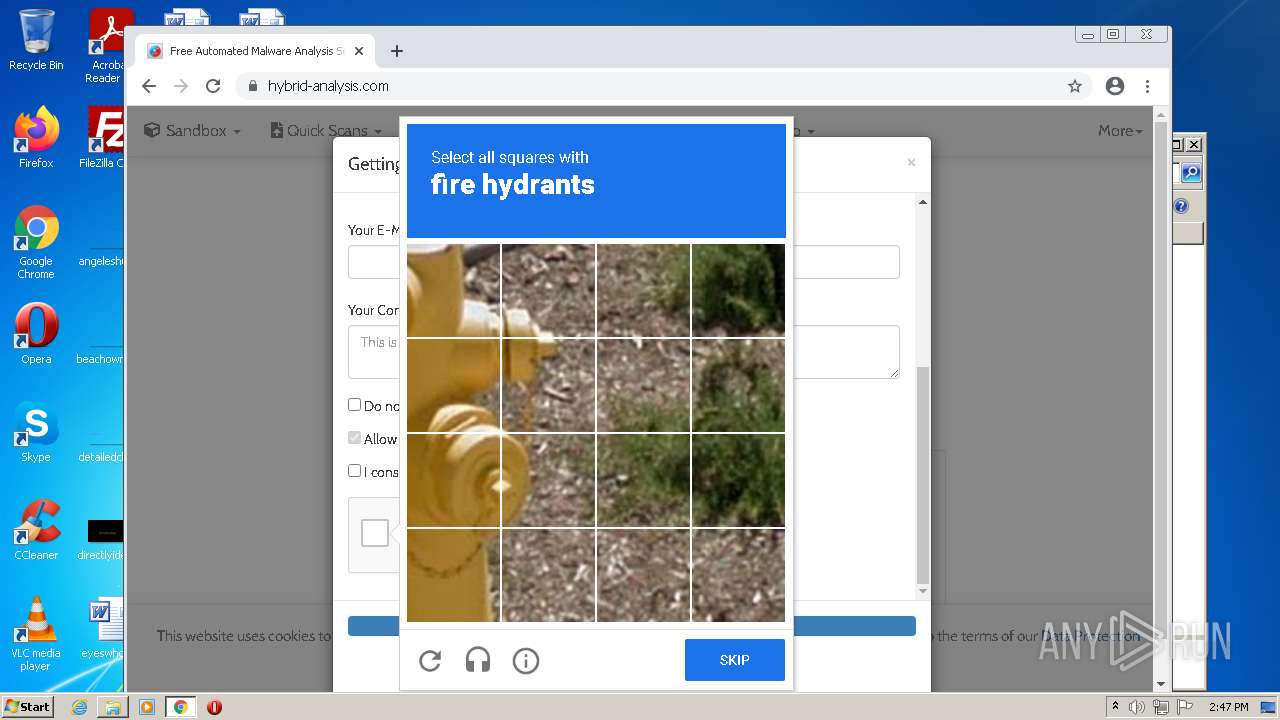This screenshot has width=1280, height=720.
Task: Click the Your Comment text area
Action: [x=624, y=352]
